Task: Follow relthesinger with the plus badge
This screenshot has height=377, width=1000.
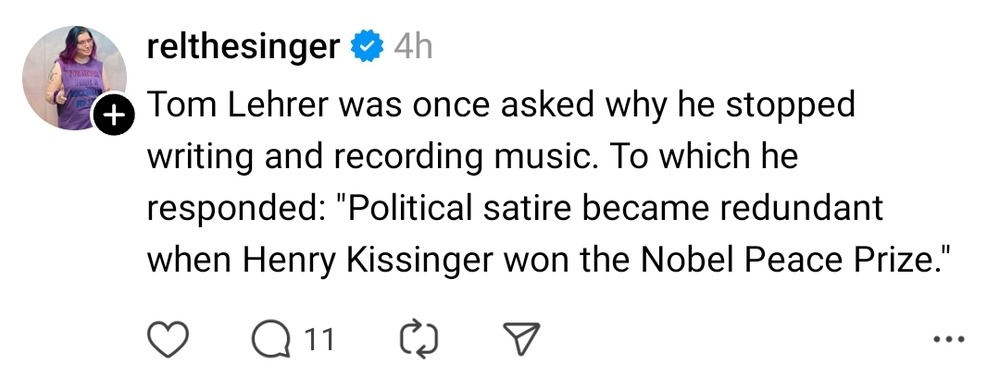Action: point(112,116)
